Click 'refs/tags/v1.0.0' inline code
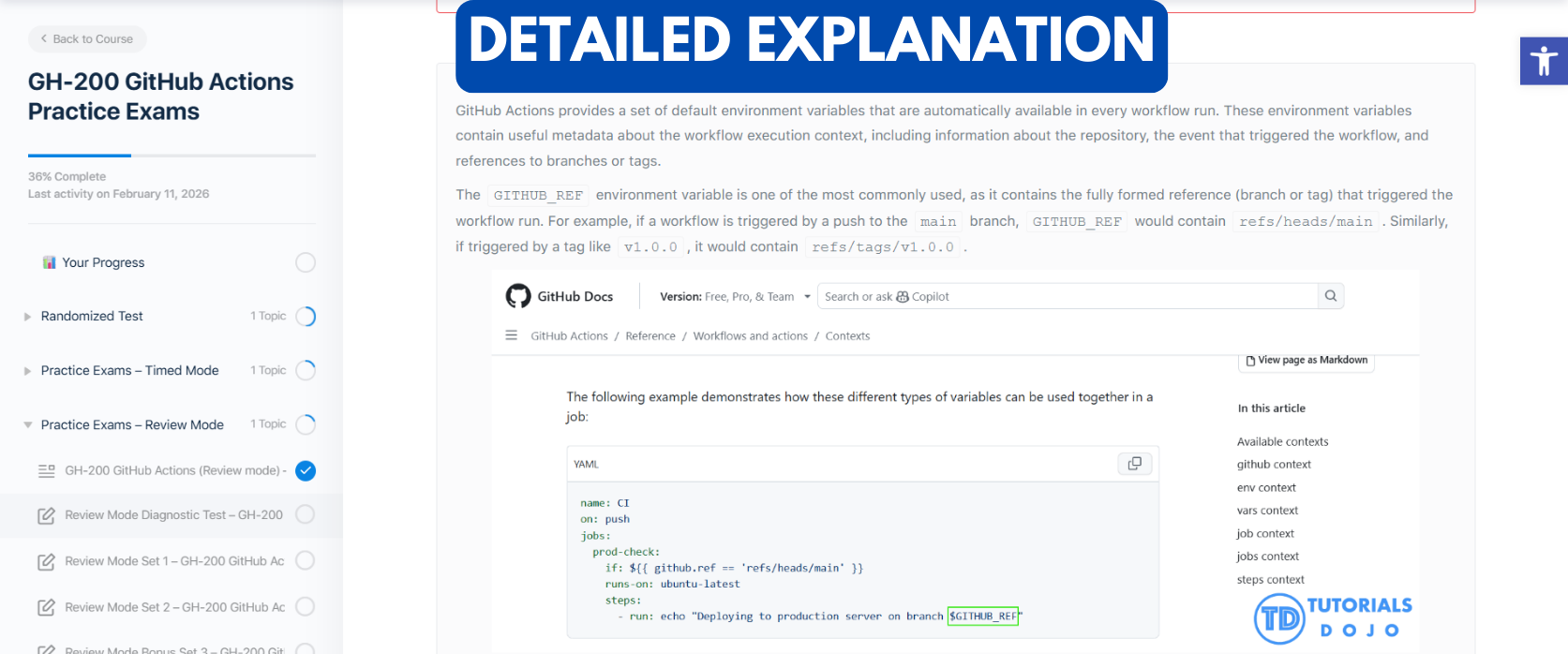Viewport: 1568px width, 654px height. [882, 247]
